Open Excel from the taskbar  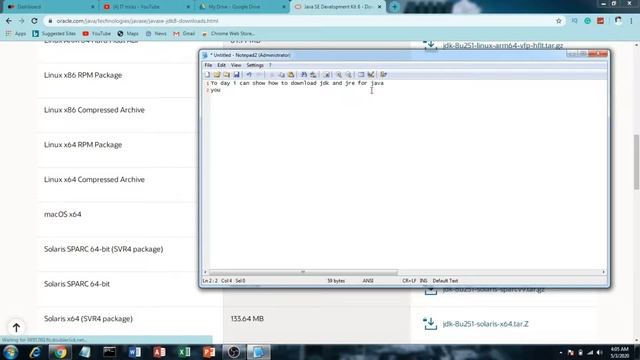pyautogui.click(x=184, y=352)
